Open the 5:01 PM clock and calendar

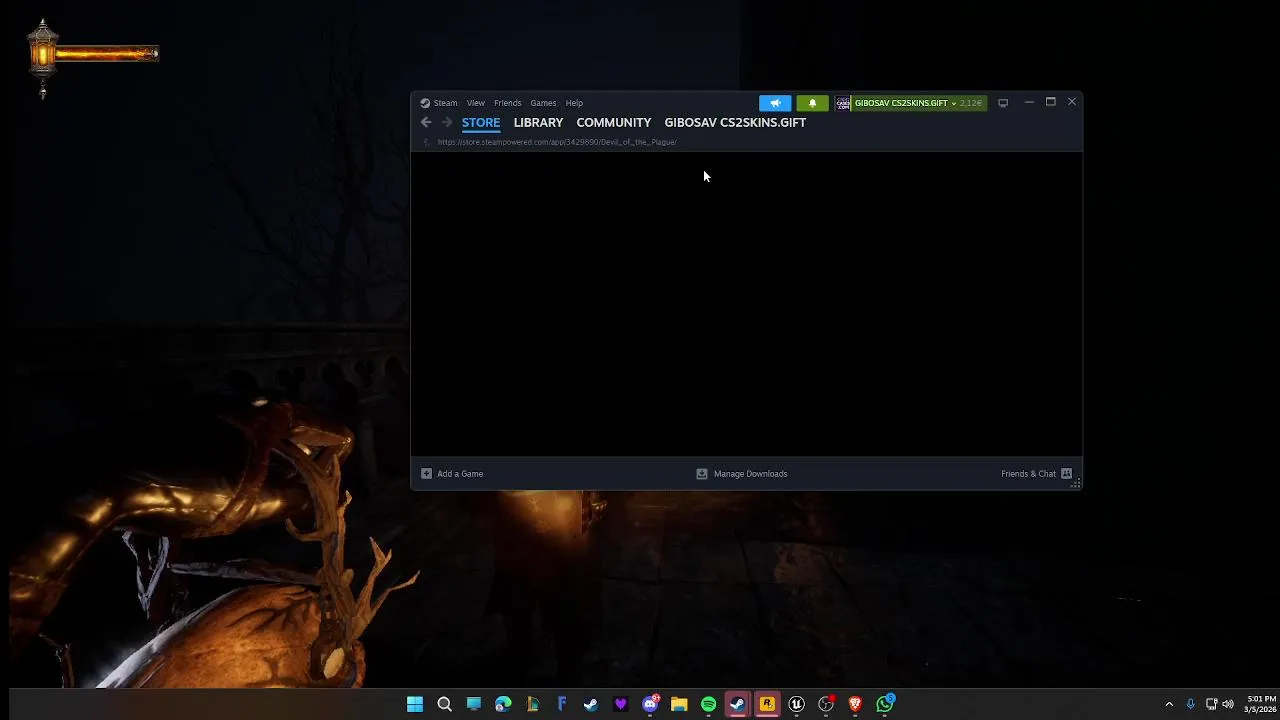point(1260,704)
